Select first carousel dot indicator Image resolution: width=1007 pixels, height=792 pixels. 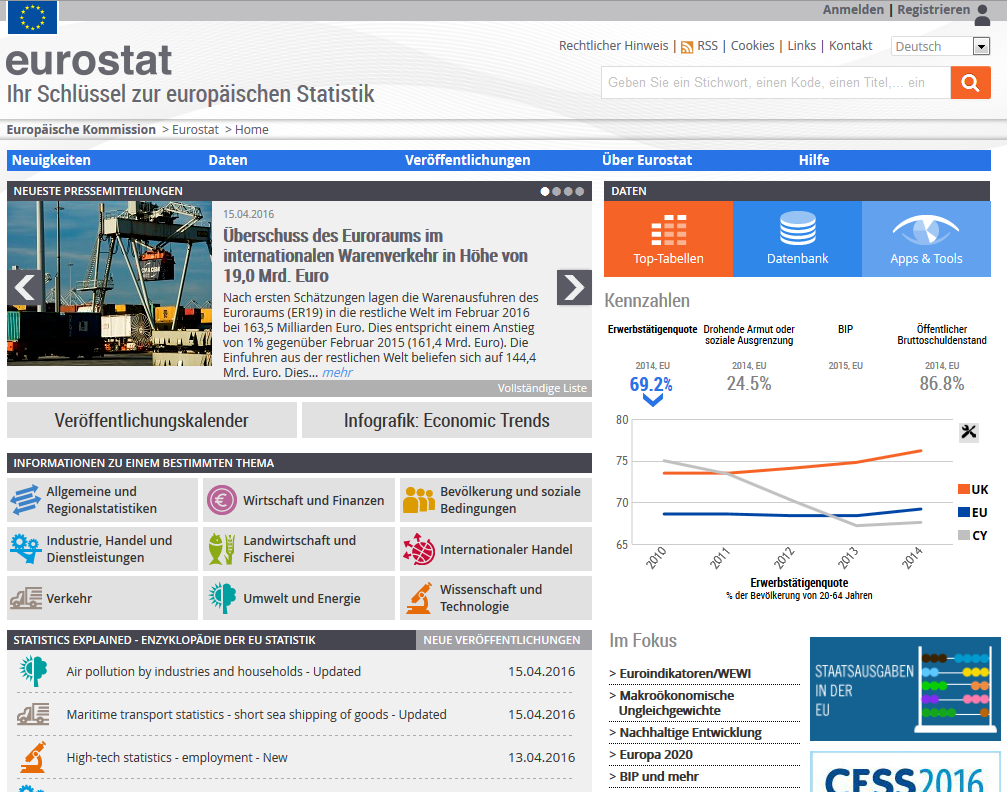pyautogui.click(x=545, y=191)
